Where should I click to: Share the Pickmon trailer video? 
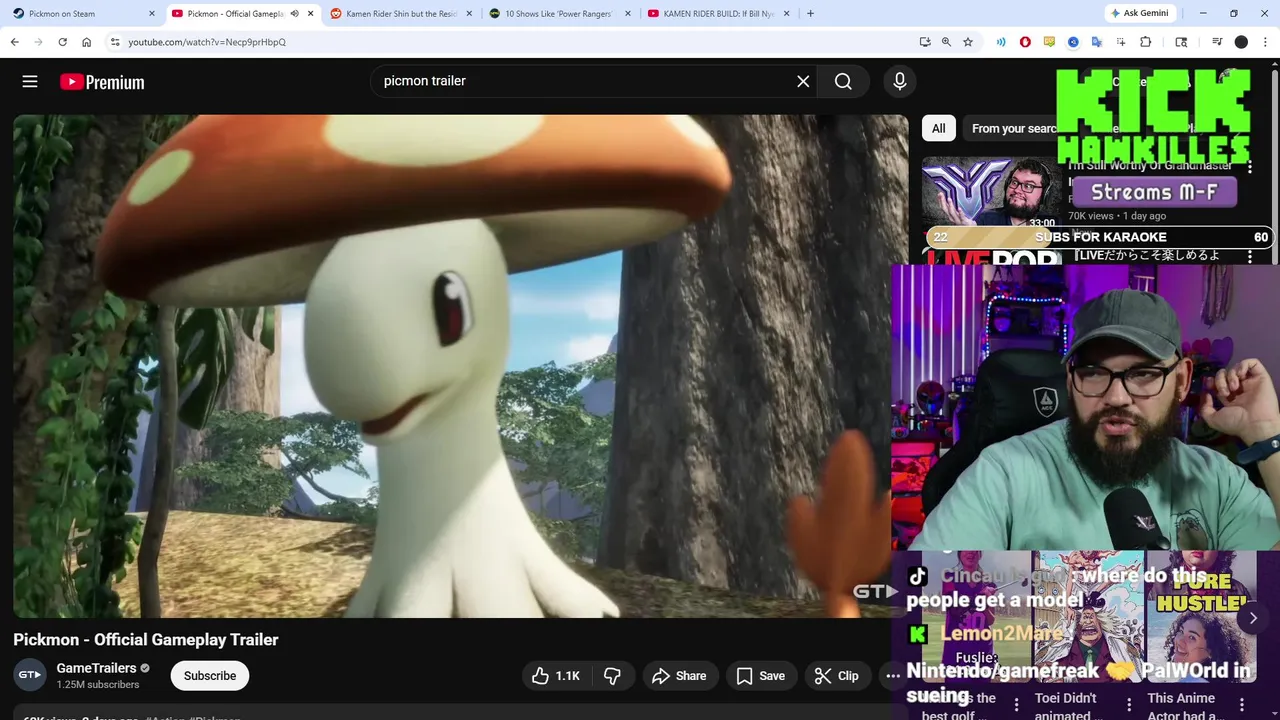pos(679,676)
